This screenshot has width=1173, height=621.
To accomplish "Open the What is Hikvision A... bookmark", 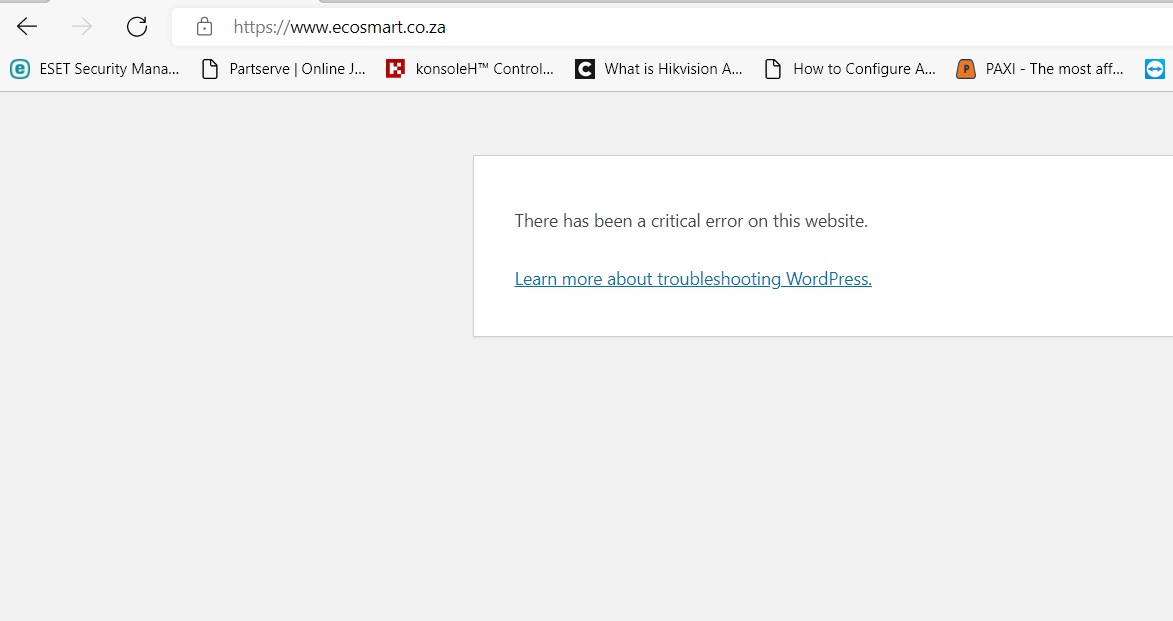I will pyautogui.click(x=659, y=69).
